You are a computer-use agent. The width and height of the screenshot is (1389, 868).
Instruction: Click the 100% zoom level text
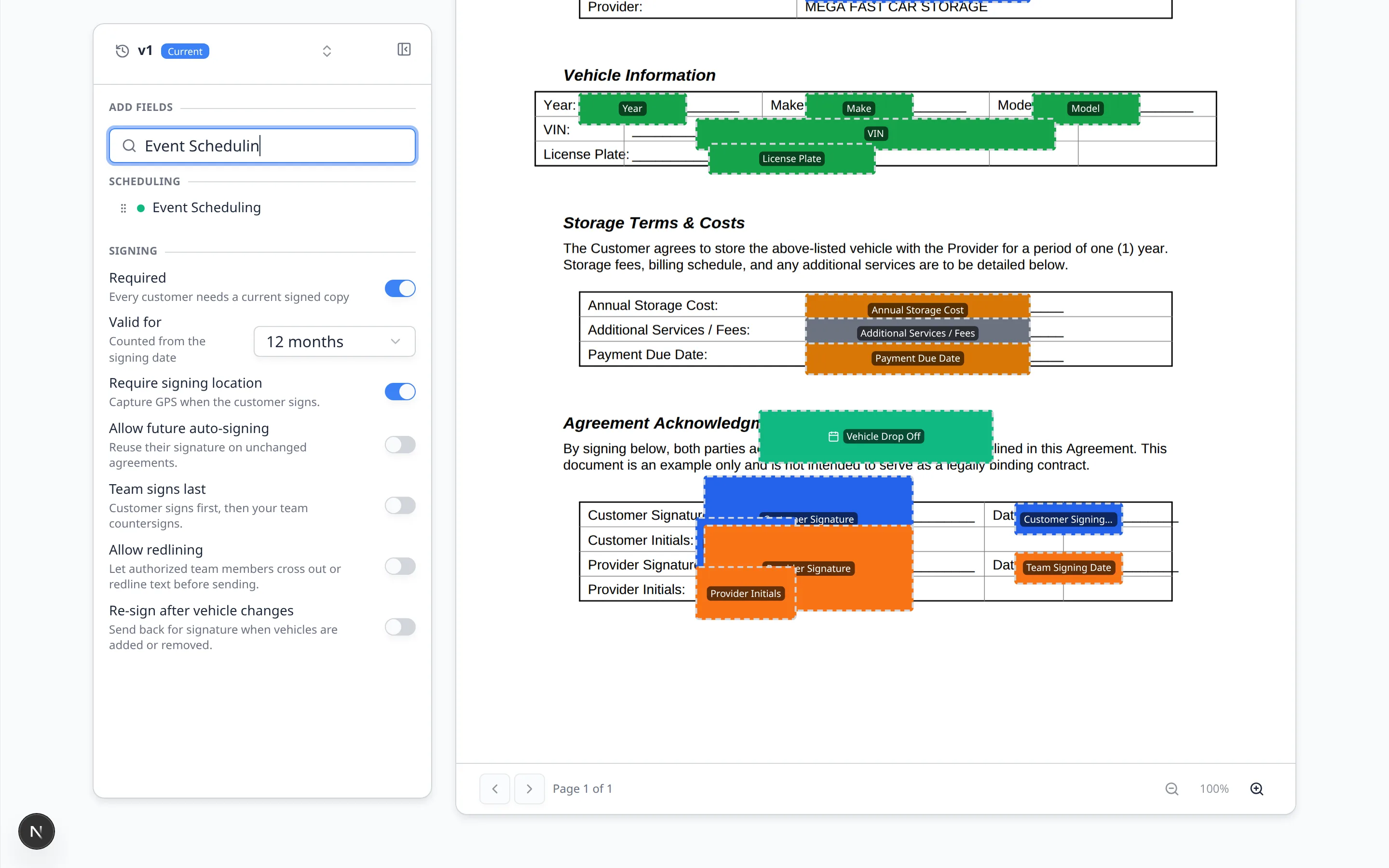(1214, 789)
